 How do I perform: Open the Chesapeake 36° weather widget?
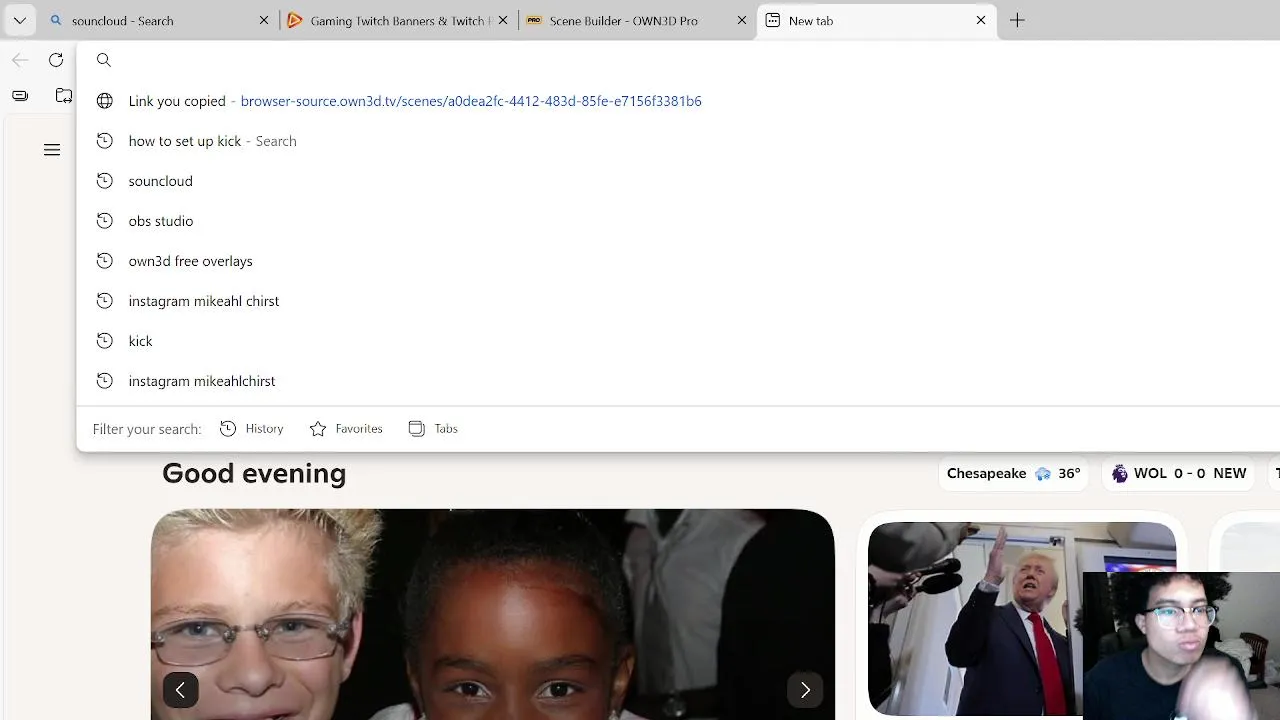coord(1014,473)
